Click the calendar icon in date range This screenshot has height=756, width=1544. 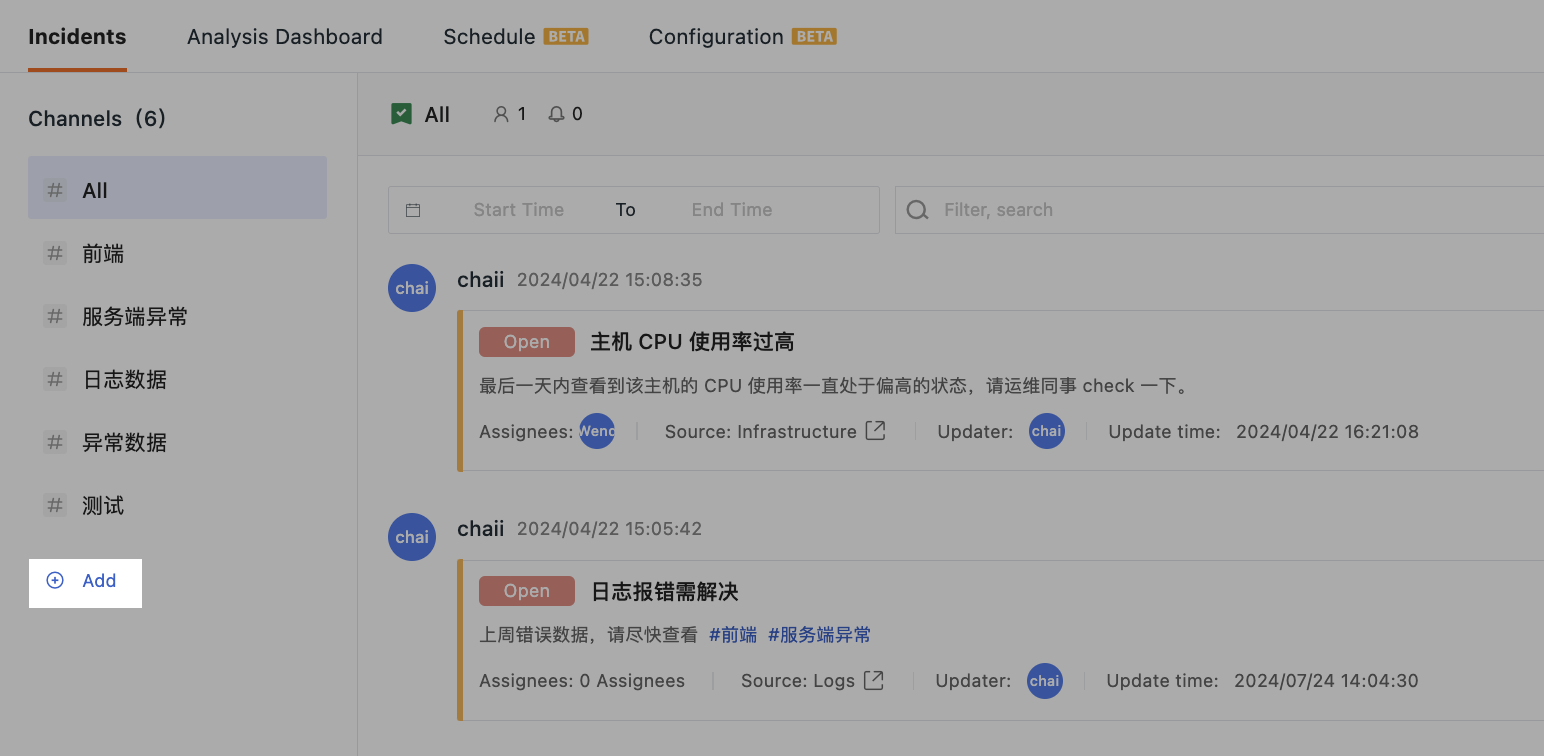click(x=413, y=210)
